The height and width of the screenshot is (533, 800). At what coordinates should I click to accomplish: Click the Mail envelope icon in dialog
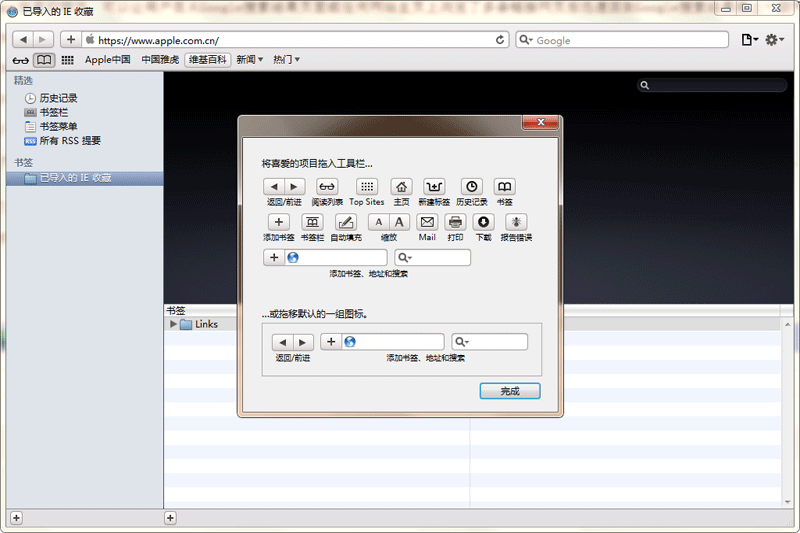tap(427, 222)
